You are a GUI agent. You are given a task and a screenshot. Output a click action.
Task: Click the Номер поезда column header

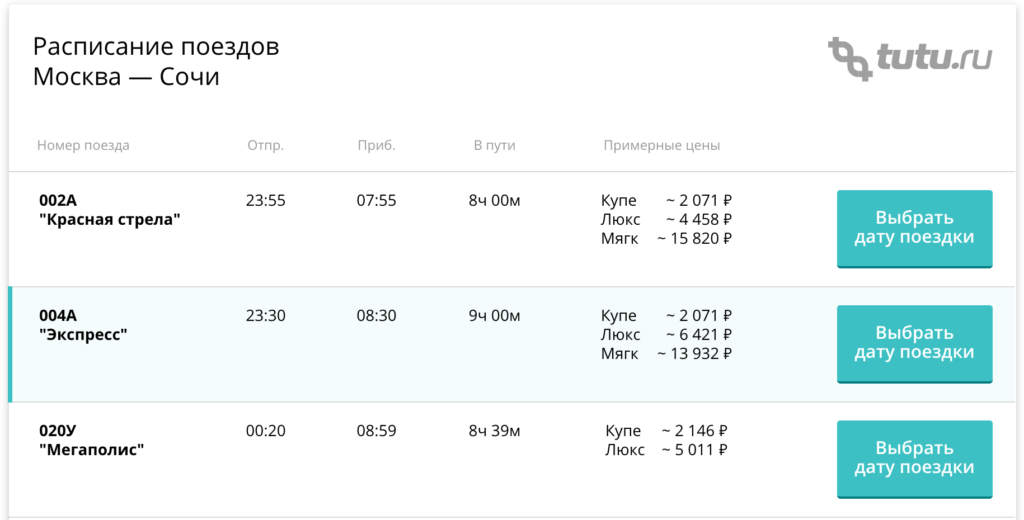click(x=83, y=145)
